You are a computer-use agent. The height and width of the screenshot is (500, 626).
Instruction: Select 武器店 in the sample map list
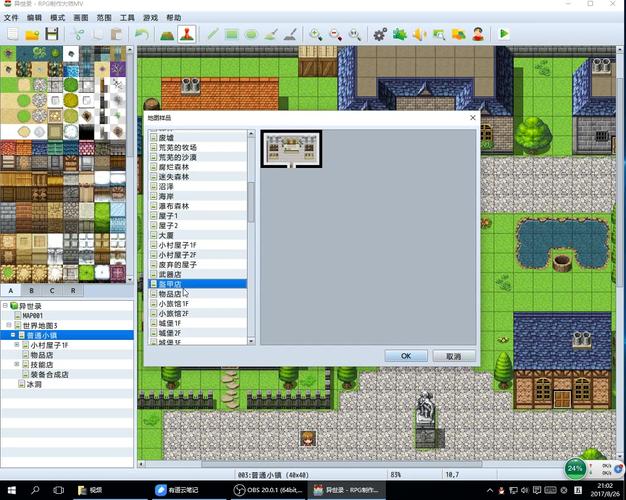click(171, 274)
